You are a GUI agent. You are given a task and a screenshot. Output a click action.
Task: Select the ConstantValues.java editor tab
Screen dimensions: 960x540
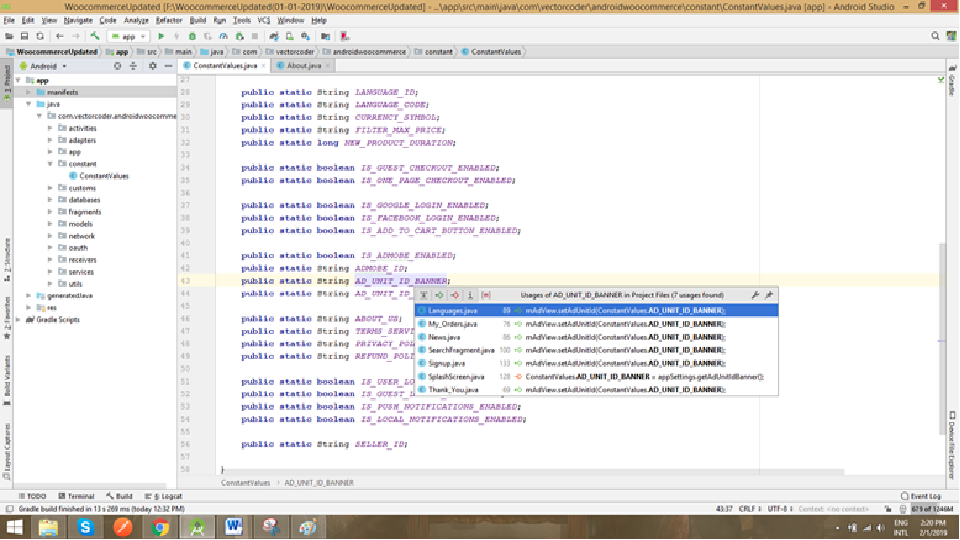pyautogui.click(x=225, y=66)
